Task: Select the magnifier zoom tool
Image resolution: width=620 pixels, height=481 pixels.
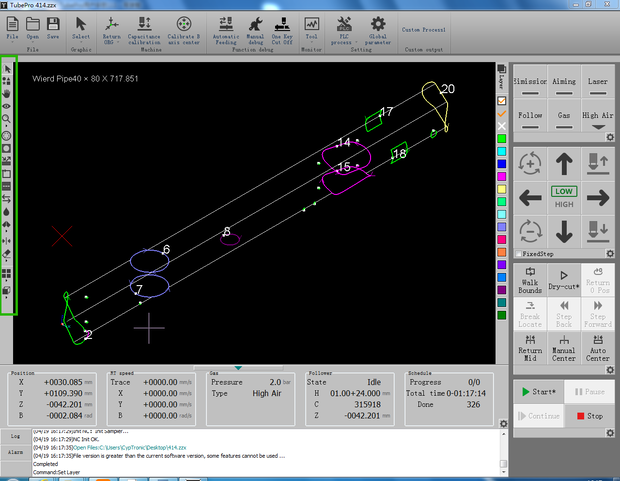Action: tap(6, 119)
